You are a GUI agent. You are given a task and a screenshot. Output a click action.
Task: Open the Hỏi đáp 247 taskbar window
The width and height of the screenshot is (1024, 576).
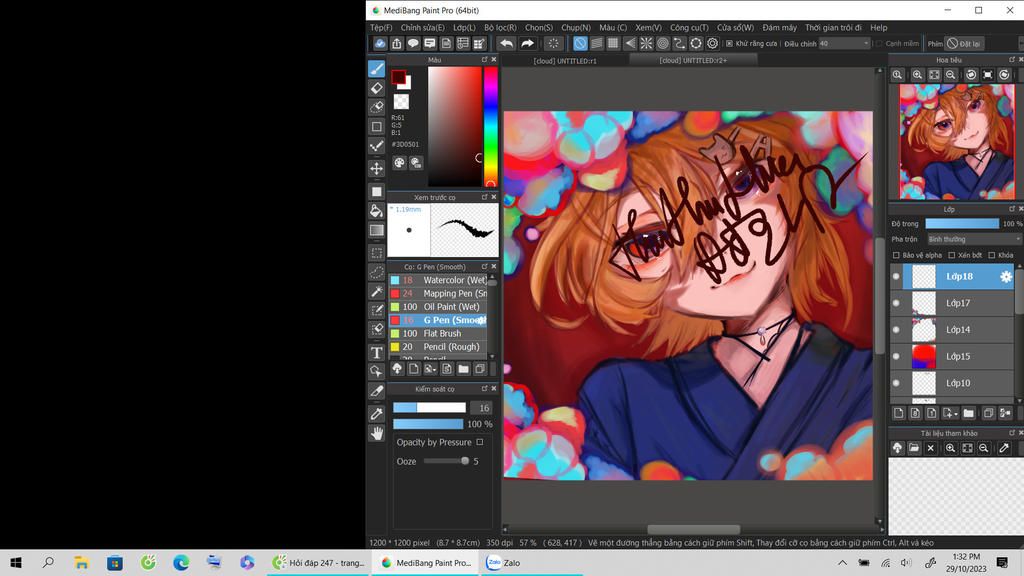tap(319, 562)
